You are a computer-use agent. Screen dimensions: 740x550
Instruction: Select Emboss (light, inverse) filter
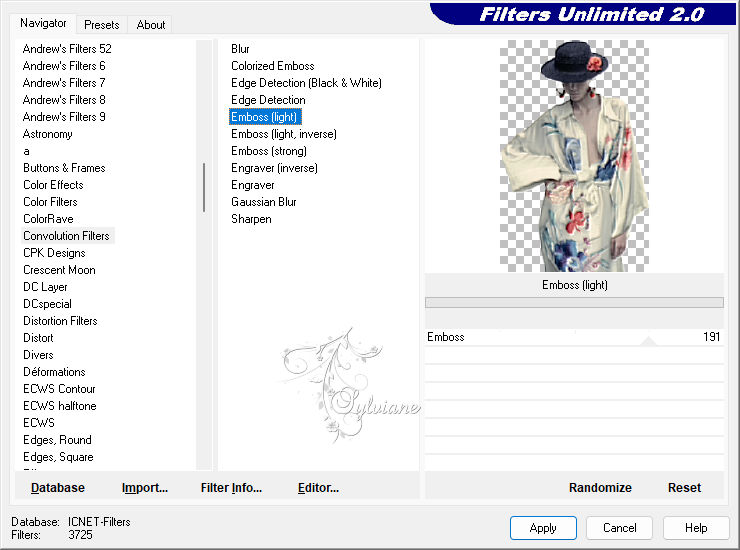pyautogui.click(x=284, y=134)
